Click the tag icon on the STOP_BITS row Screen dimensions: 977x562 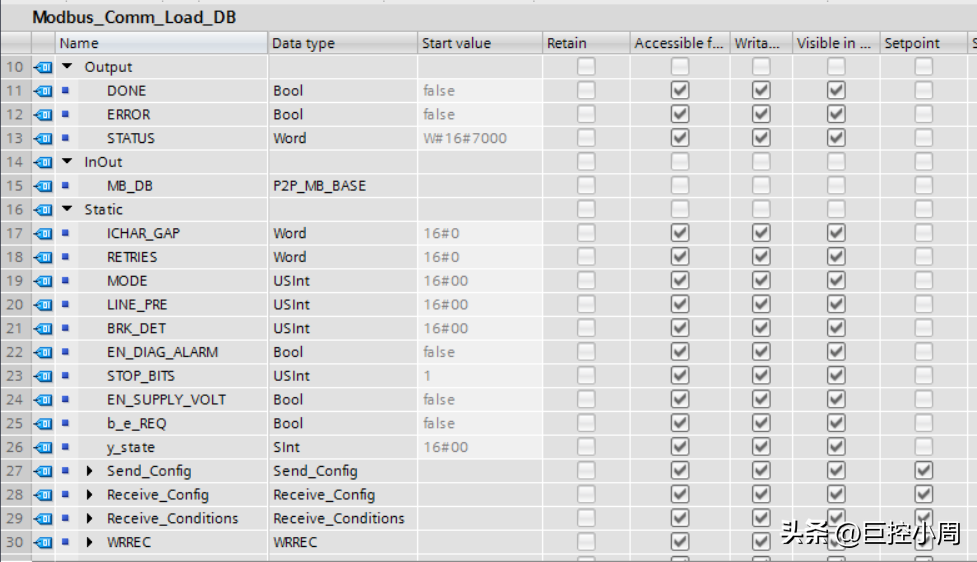43,376
